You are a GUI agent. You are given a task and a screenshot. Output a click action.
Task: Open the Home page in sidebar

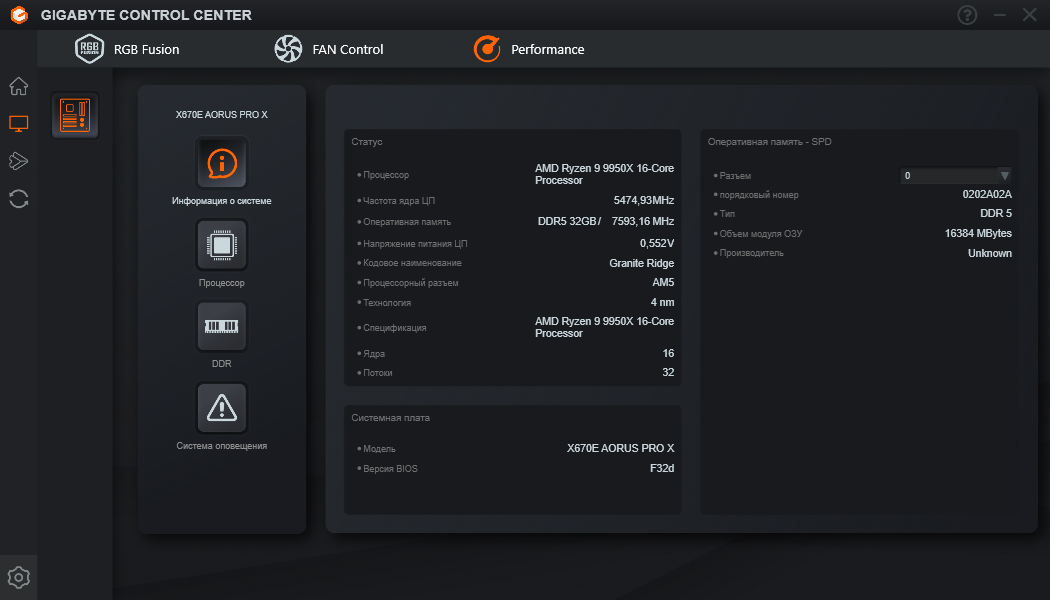coord(19,86)
